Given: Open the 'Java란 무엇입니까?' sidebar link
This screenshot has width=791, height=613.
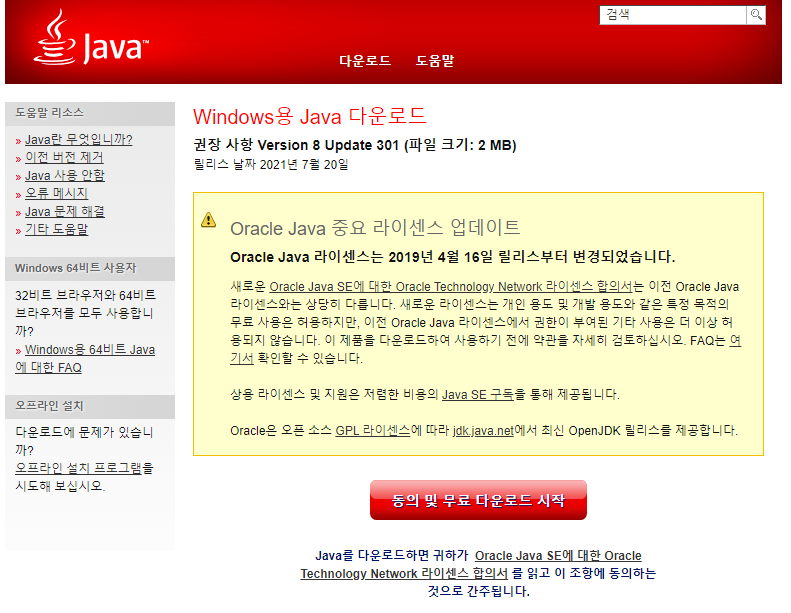Looking at the screenshot, I should point(79,140).
